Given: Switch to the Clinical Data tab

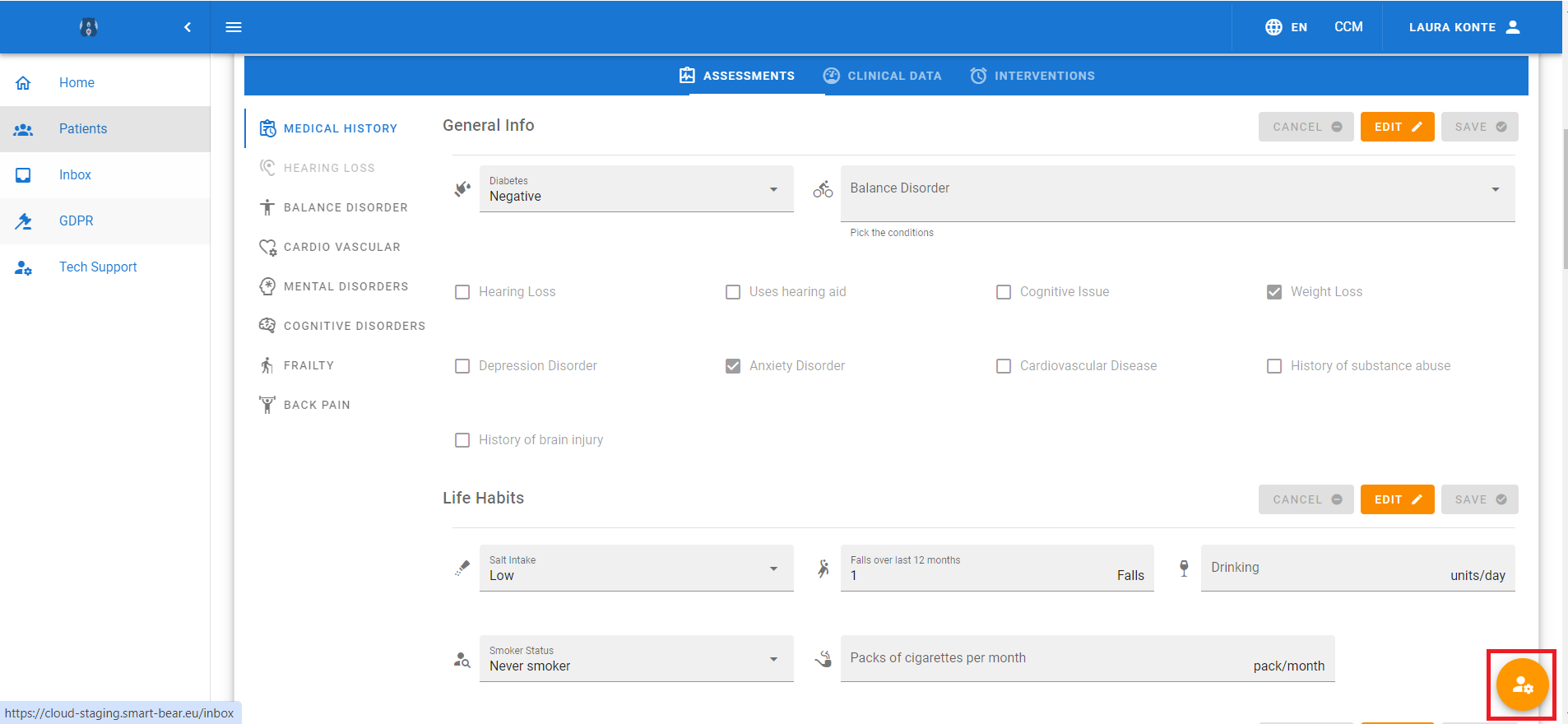Looking at the screenshot, I should point(883,76).
